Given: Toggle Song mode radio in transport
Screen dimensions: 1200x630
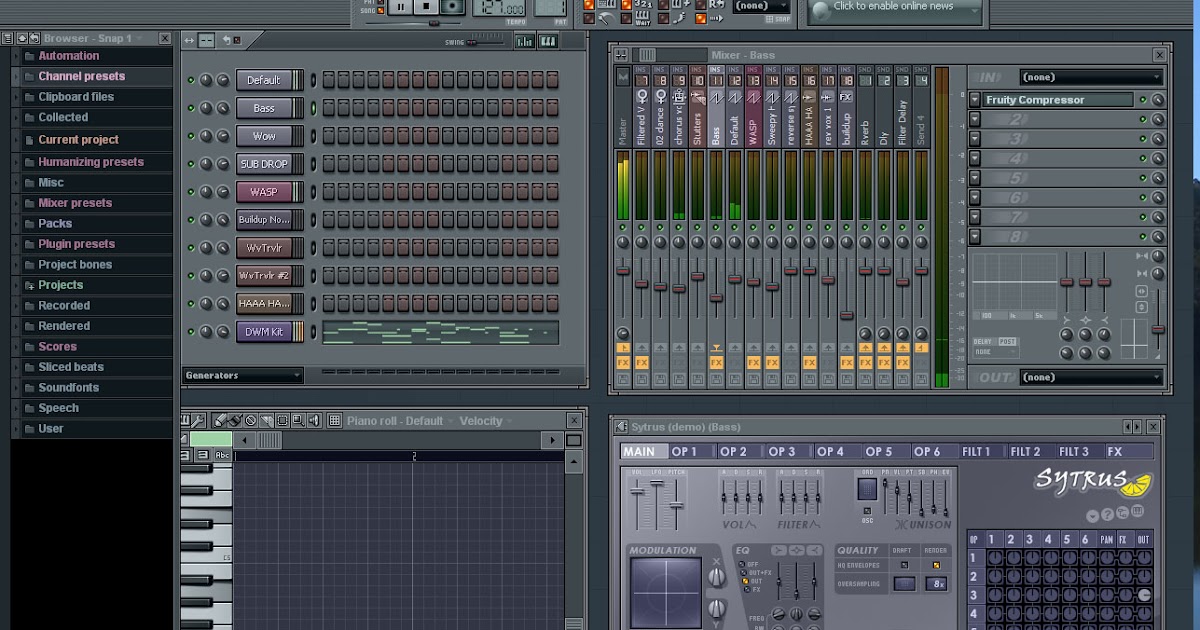Looking at the screenshot, I should pos(381,11).
